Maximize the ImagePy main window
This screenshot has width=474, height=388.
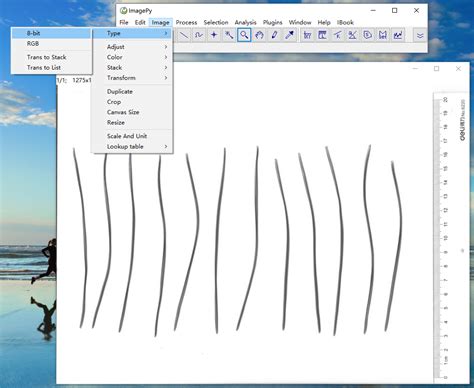(395, 11)
